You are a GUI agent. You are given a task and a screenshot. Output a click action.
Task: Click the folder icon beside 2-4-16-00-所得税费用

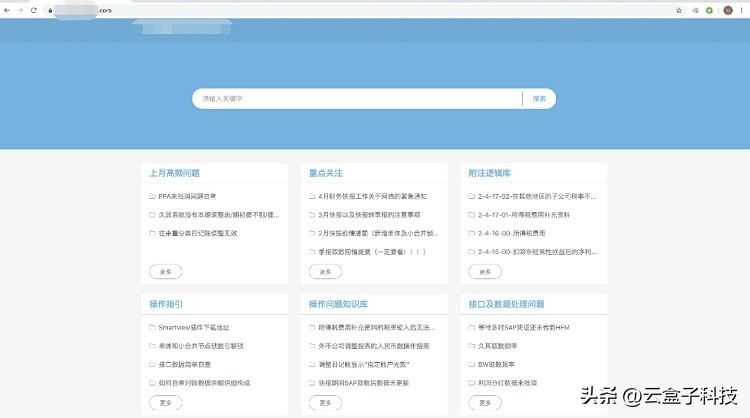coord(471,233)
